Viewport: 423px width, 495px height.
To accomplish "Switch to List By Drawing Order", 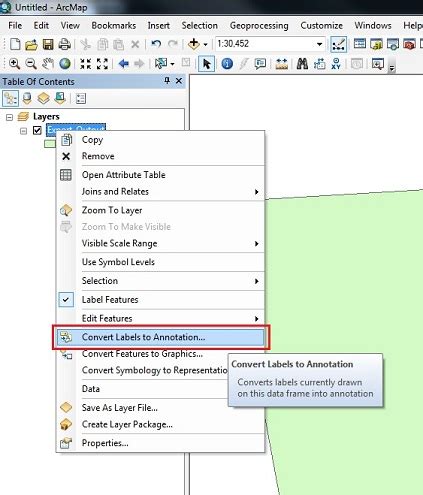I will [x=10, y=98].
